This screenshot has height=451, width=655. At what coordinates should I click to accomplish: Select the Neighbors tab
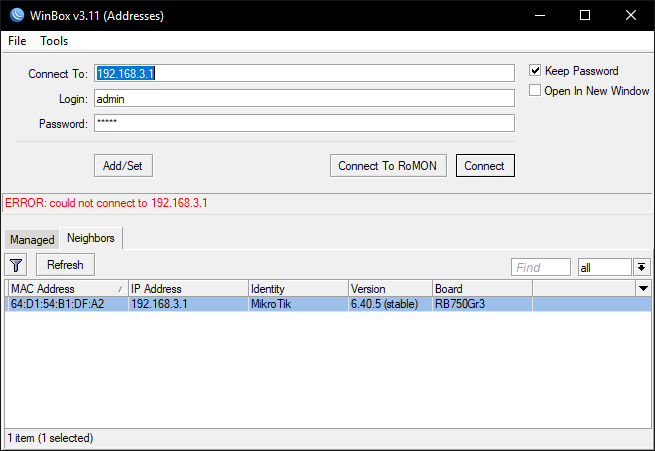pyautogui.click(x=91, y=238)
